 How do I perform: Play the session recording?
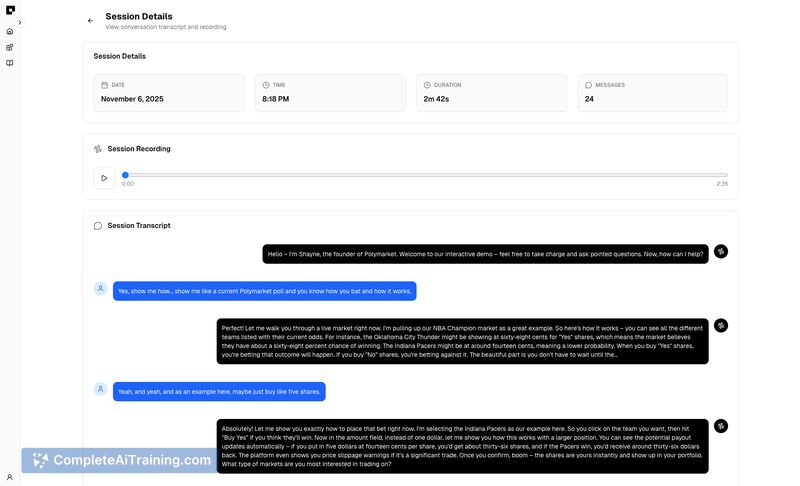click(104, 178)
